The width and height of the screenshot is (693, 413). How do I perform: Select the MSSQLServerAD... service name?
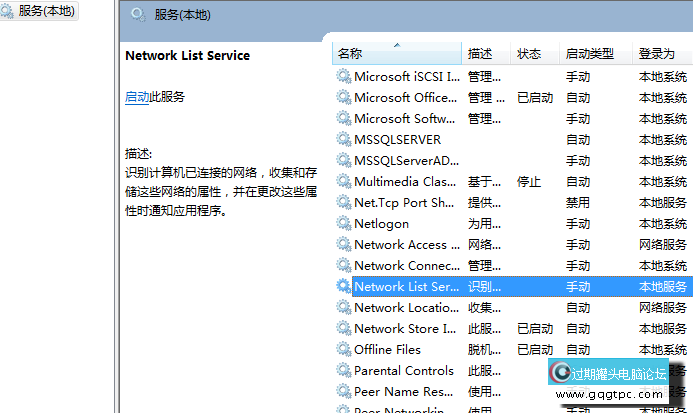(x=407, y=161)
